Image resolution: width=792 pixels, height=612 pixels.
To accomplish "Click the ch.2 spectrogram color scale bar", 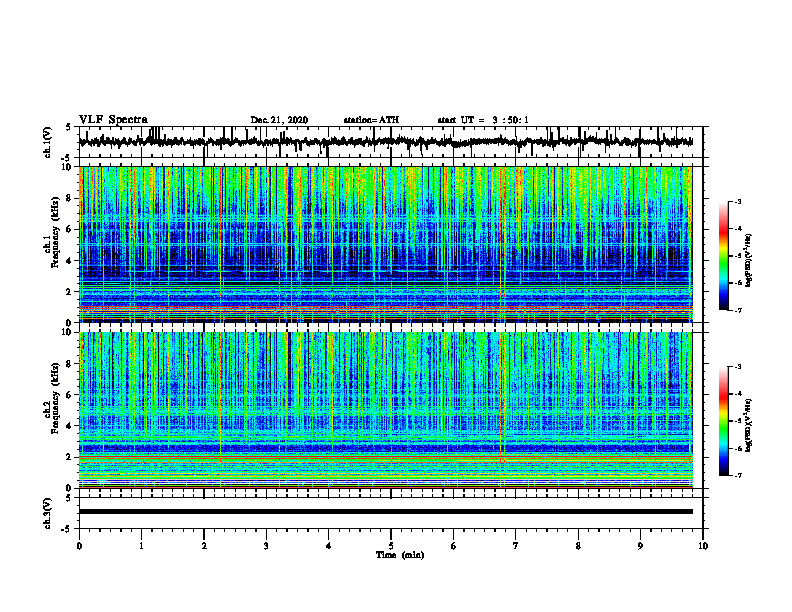I will (x=723, y=421).
